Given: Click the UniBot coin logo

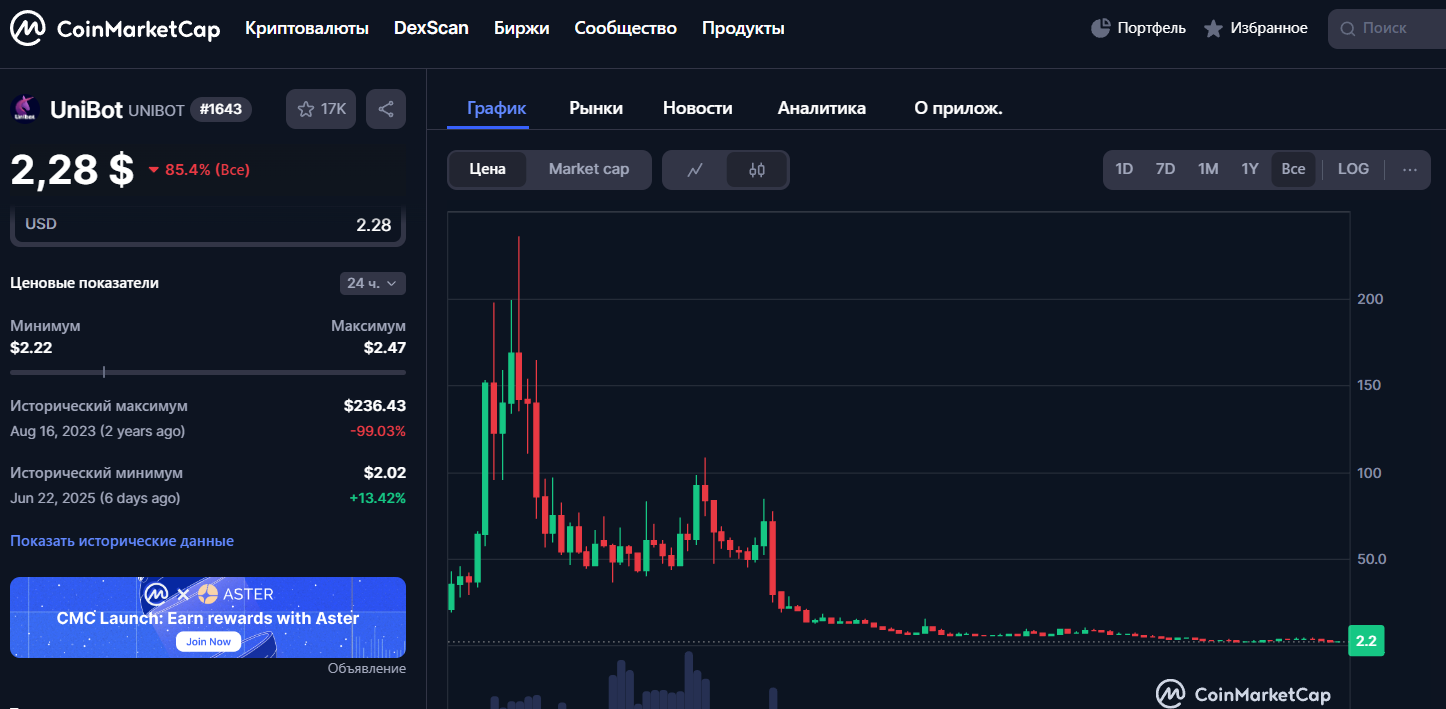Looking at the screenshot, I should pyautogui.click(x=25, y=109).
